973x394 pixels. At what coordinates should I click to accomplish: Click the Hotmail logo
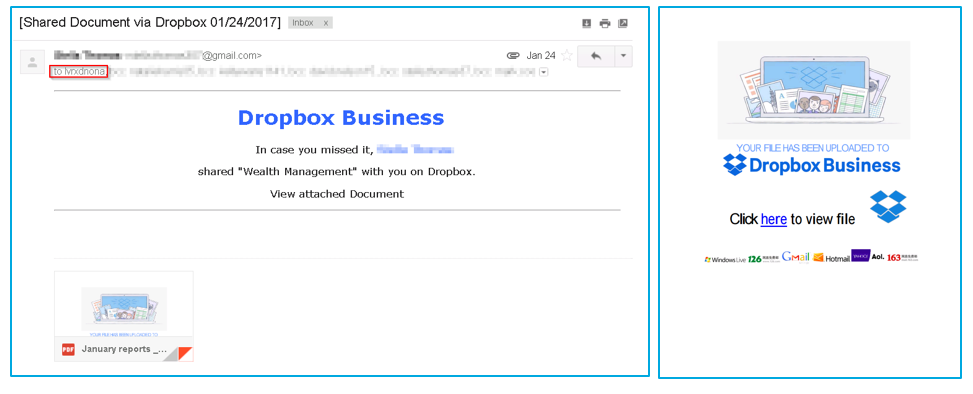coord(832,258)
